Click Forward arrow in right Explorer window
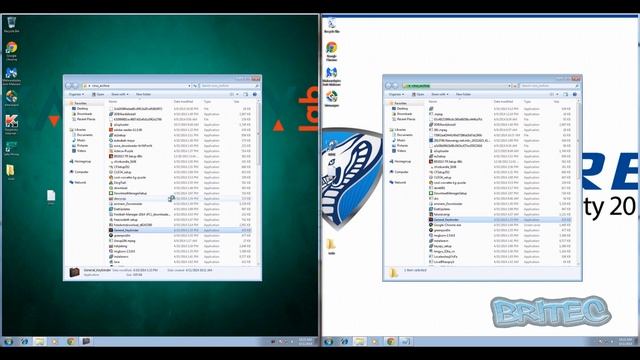640x360 pixels. [x=395, y=86]
